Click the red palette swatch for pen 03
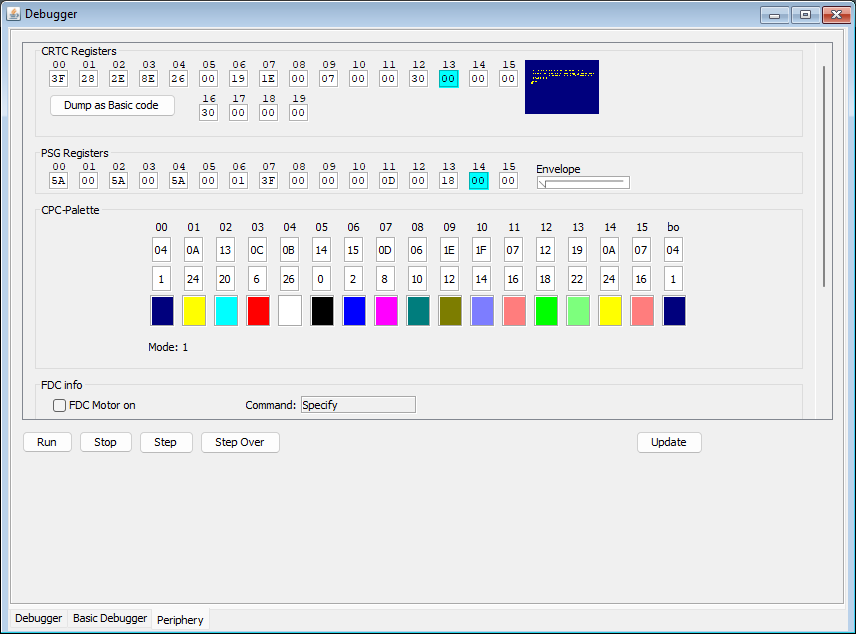The image size is (856, 634). 258,311
